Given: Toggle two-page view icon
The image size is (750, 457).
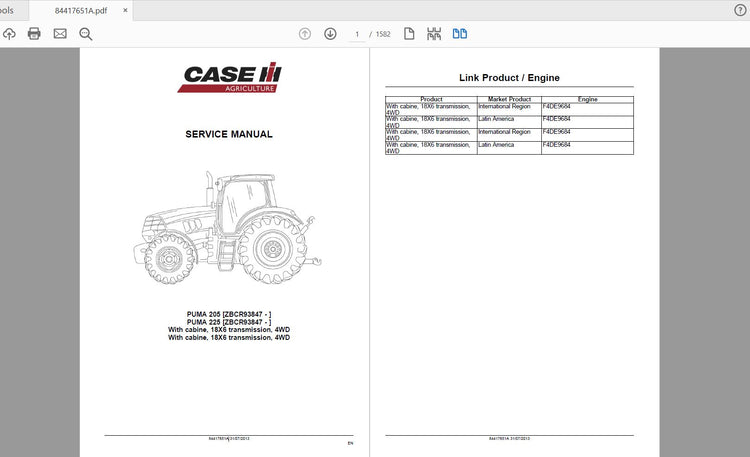Looking at the screenshot, I should pyautogui.click(x=460, y=34).
